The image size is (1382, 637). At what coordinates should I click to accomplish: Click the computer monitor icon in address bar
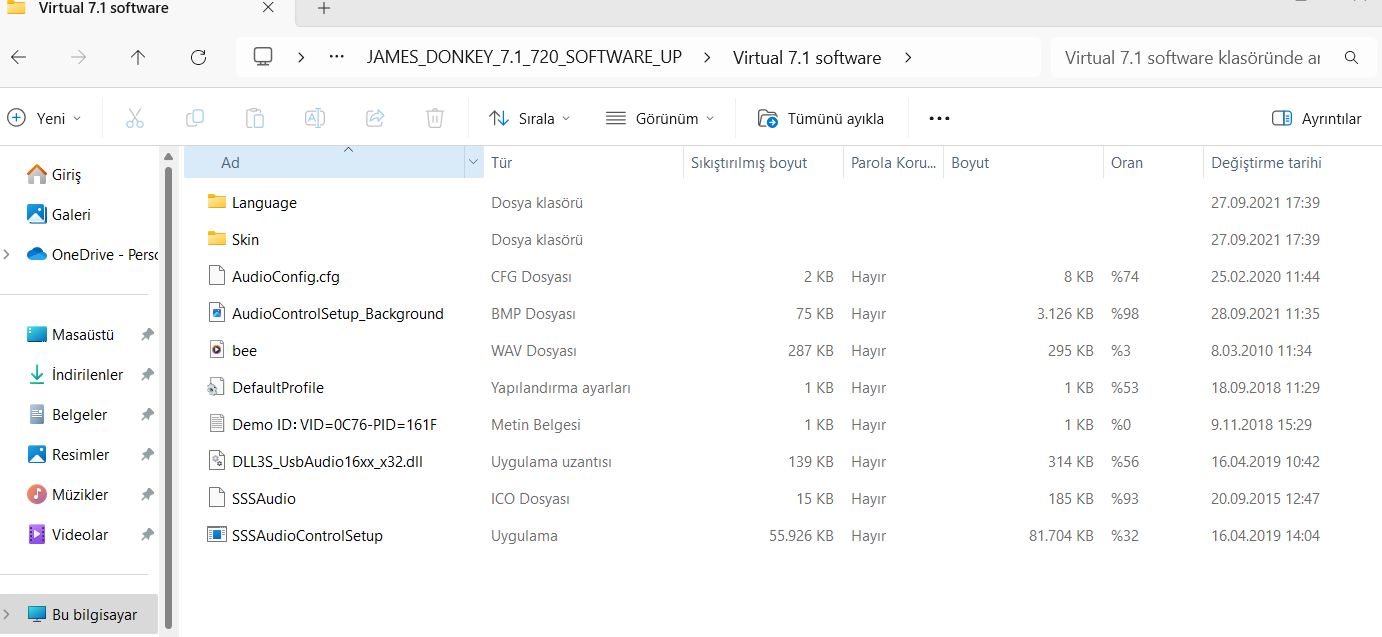tap(263, 57)
